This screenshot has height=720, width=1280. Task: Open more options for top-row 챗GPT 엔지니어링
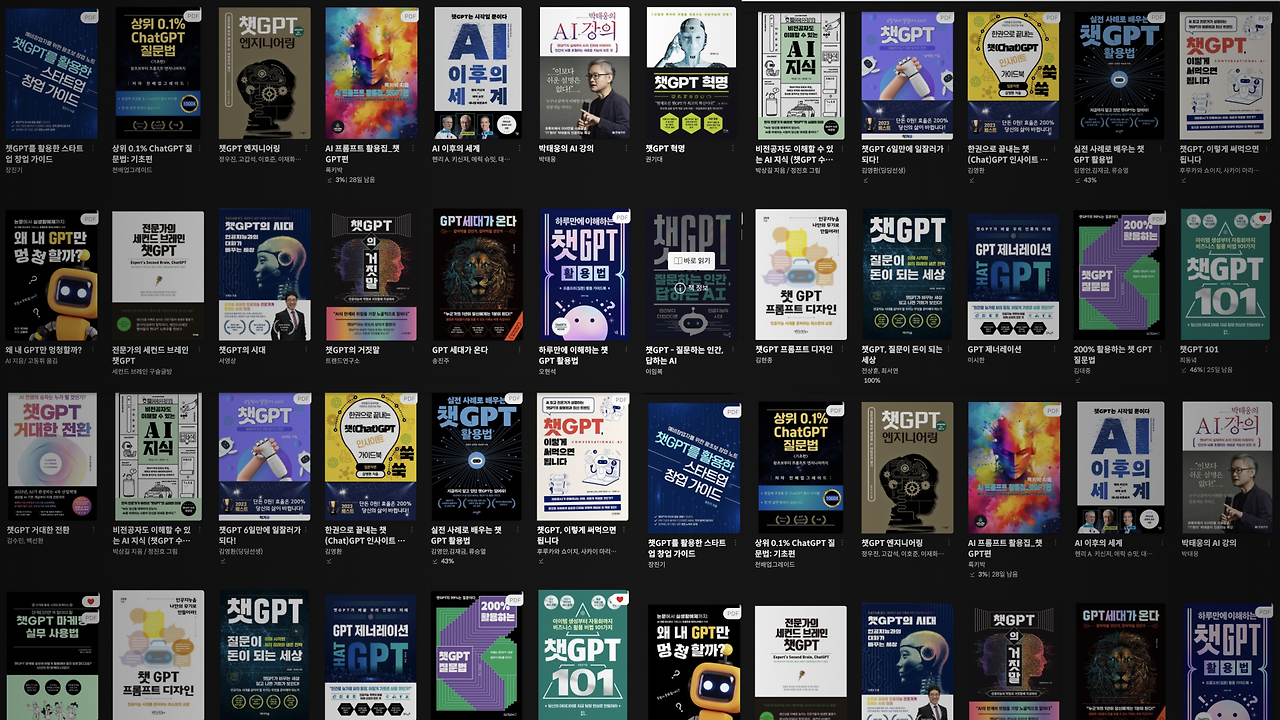click(307, 148)
